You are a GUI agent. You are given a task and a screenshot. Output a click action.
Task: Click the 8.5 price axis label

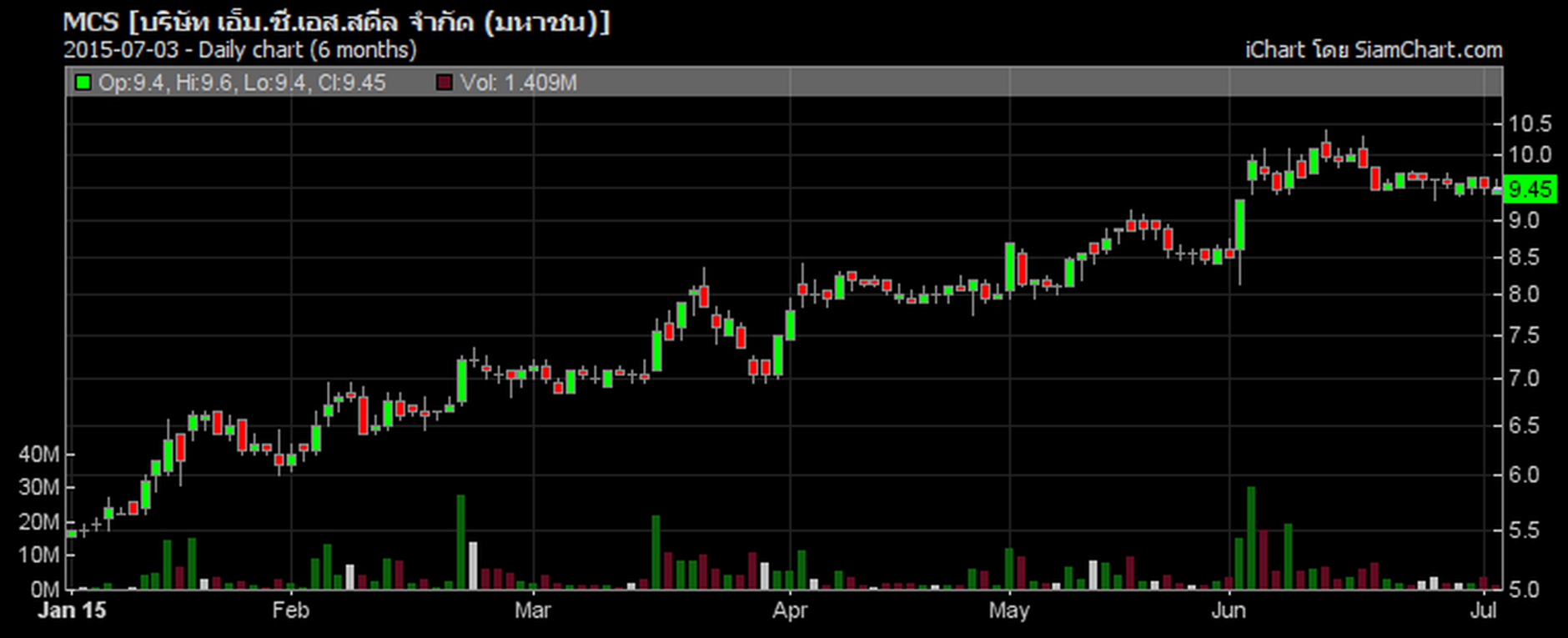pyautogui.click(x=1524, y=257)
